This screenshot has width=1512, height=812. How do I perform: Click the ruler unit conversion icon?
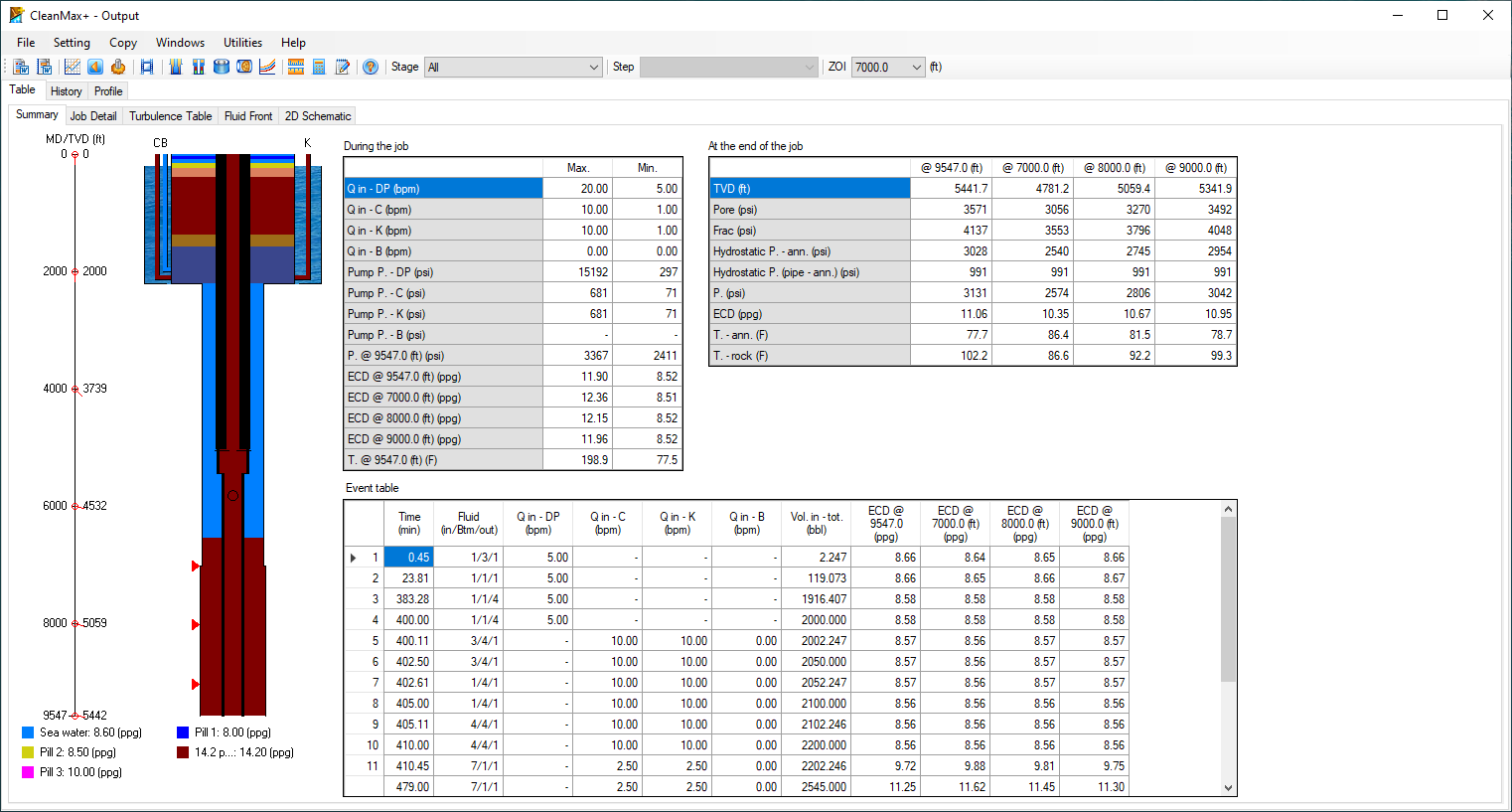pos(295,67)
